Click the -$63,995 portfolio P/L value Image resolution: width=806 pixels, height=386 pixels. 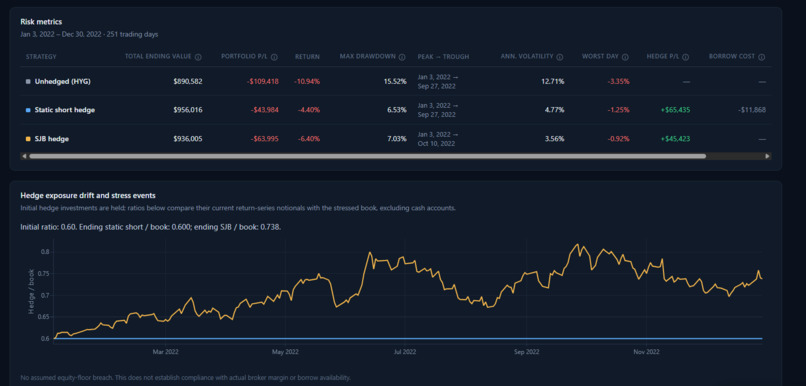point(264,139)
